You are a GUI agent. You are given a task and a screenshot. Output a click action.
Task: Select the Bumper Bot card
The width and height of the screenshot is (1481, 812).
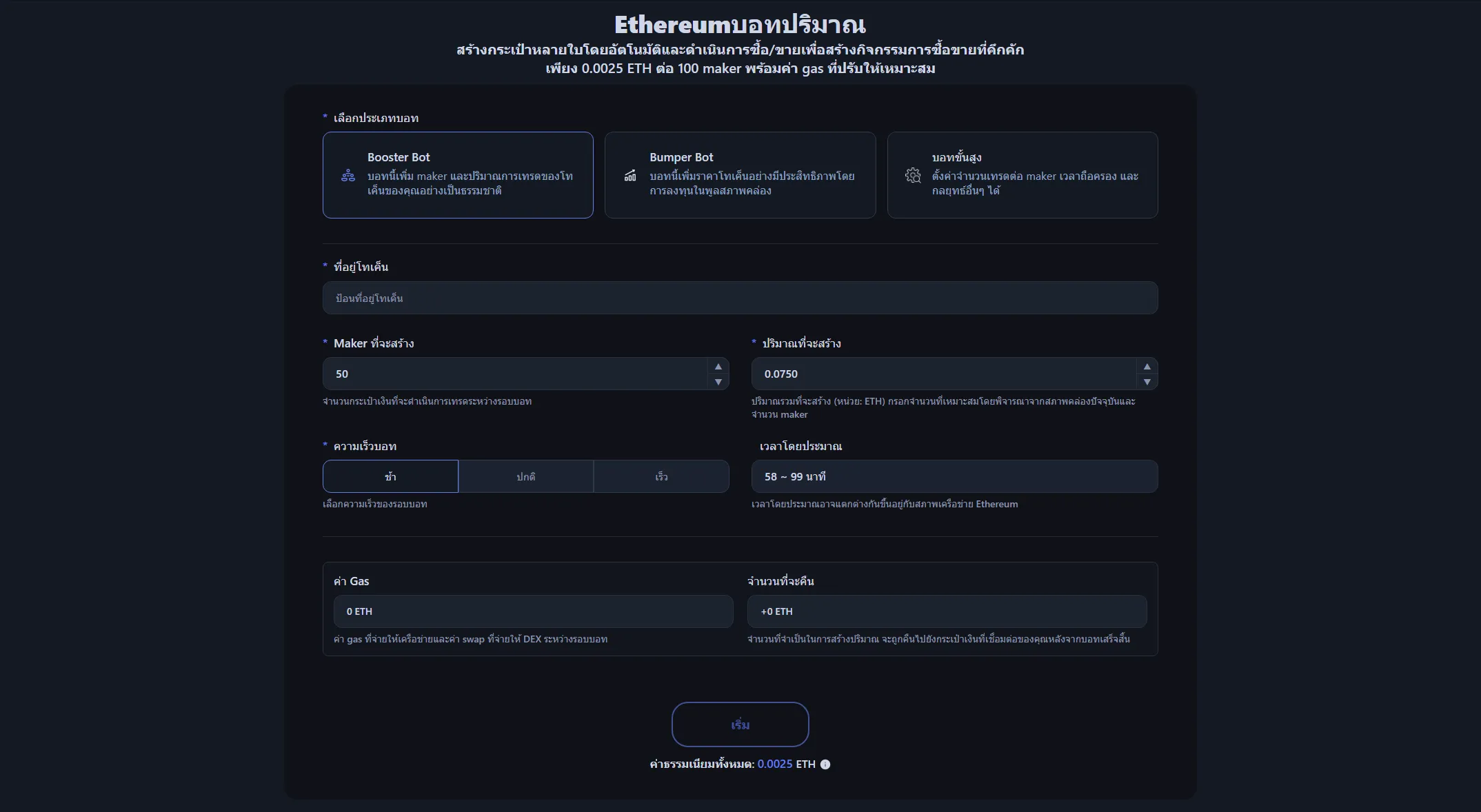click(740, 175)
